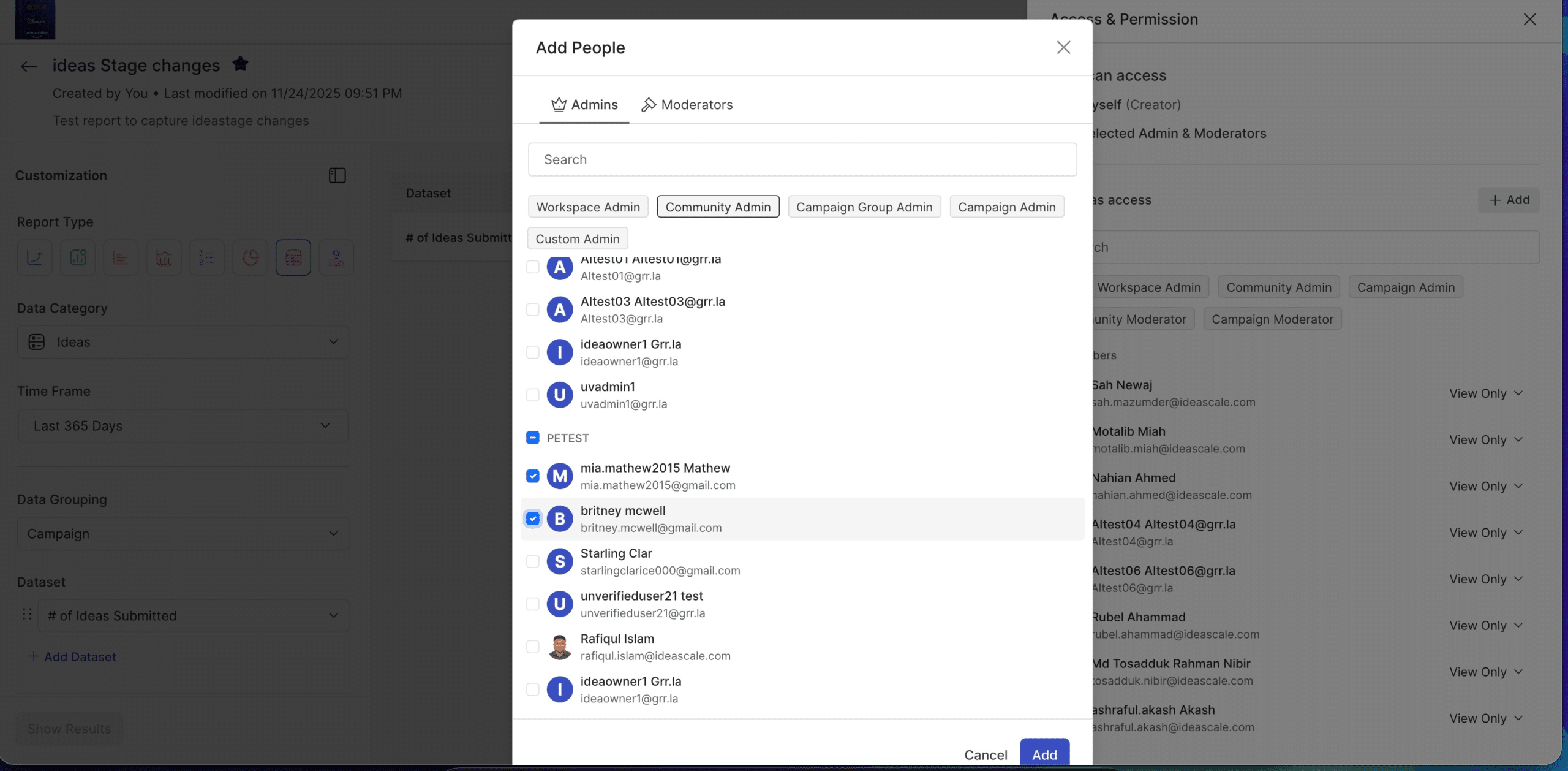Uncheck britney mcwell checkbox
The width and height of the screenshot is (1568, 771).
click(533, 519)
